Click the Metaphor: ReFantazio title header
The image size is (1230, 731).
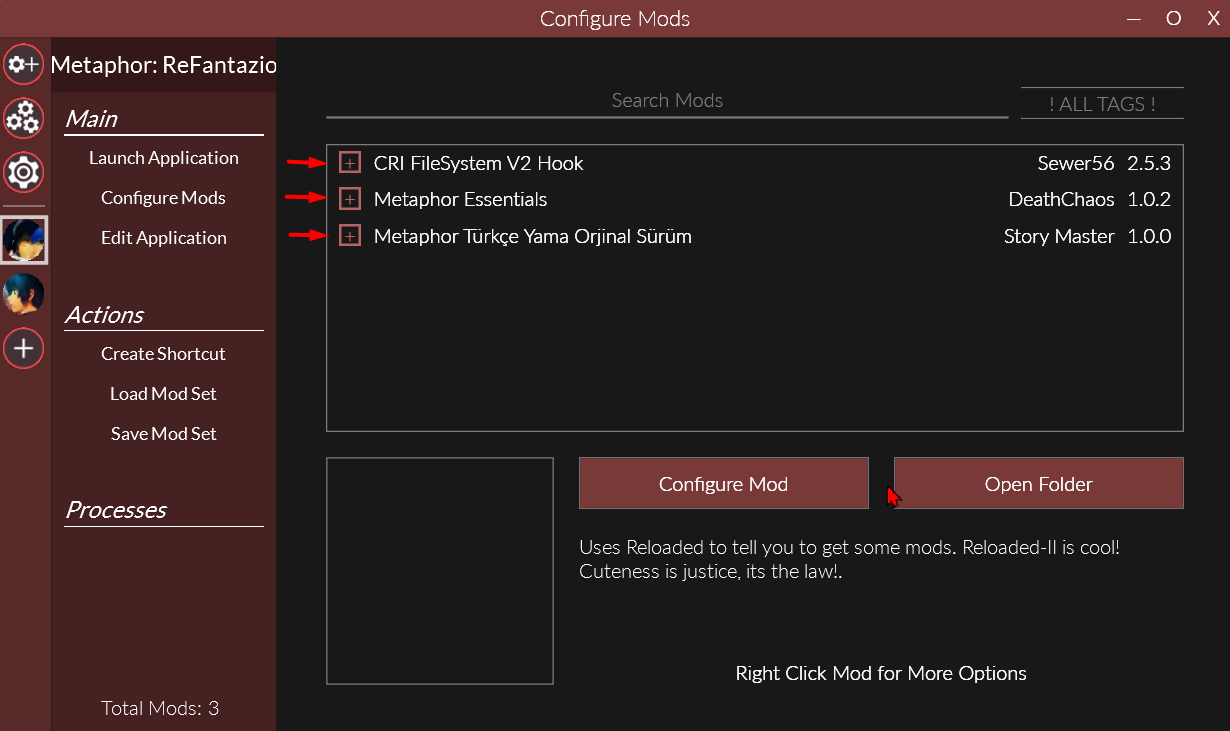click(163, 66)
